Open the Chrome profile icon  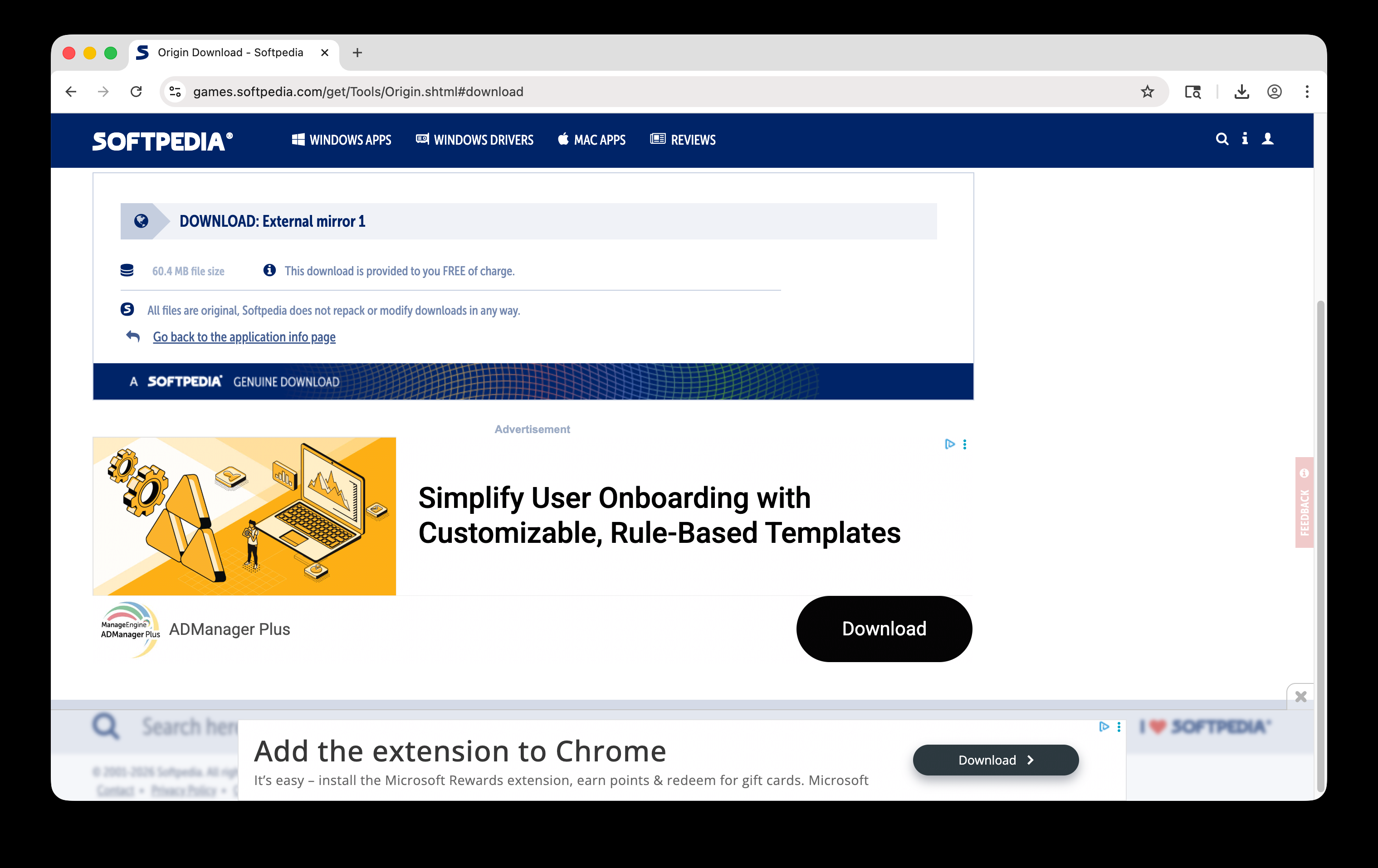(1275, 92)
